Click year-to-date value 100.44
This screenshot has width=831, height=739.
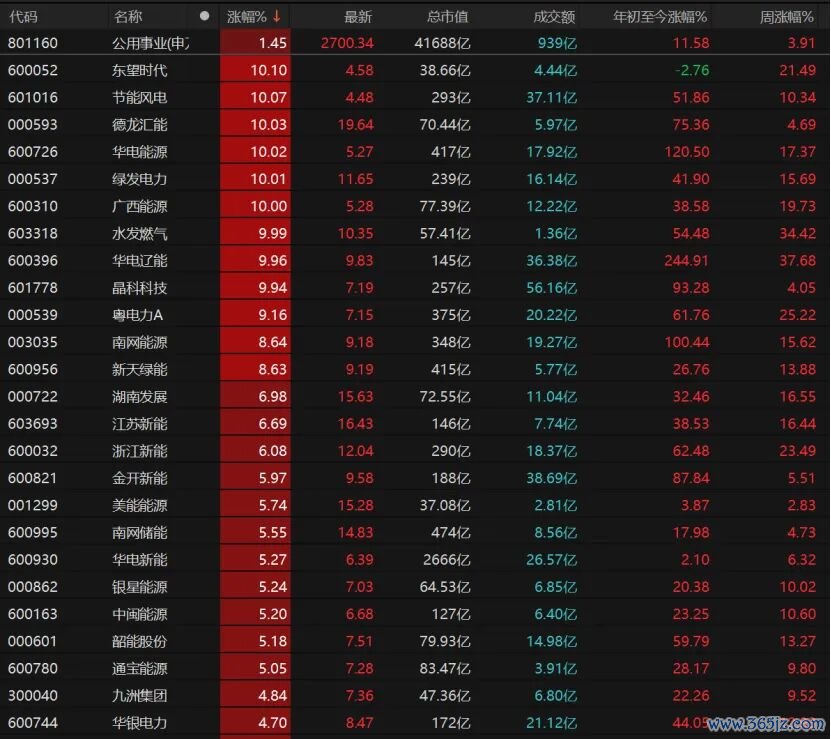(x=687, y=342)
